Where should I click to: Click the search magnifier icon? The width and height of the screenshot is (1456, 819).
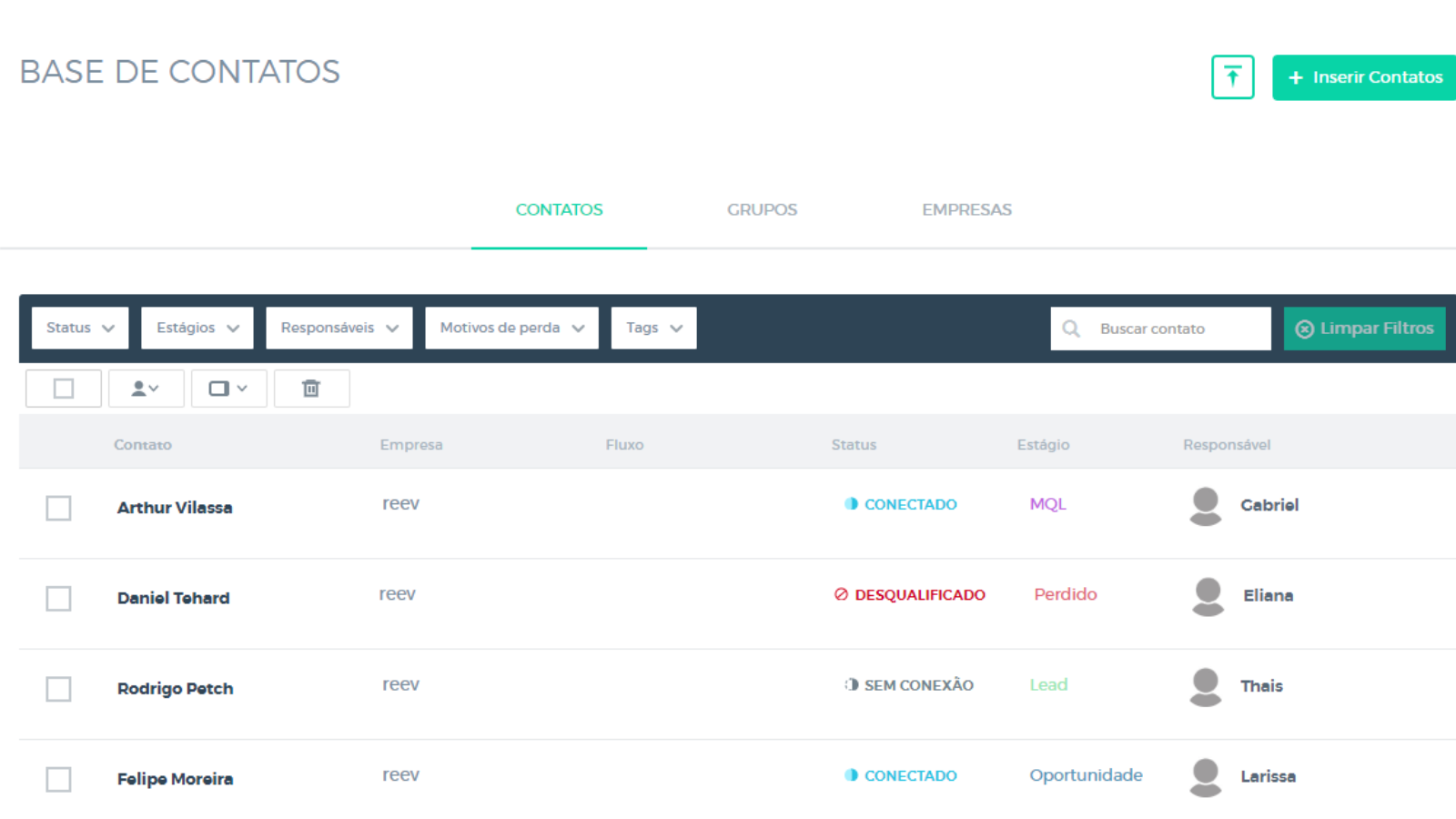point(1071,329)
